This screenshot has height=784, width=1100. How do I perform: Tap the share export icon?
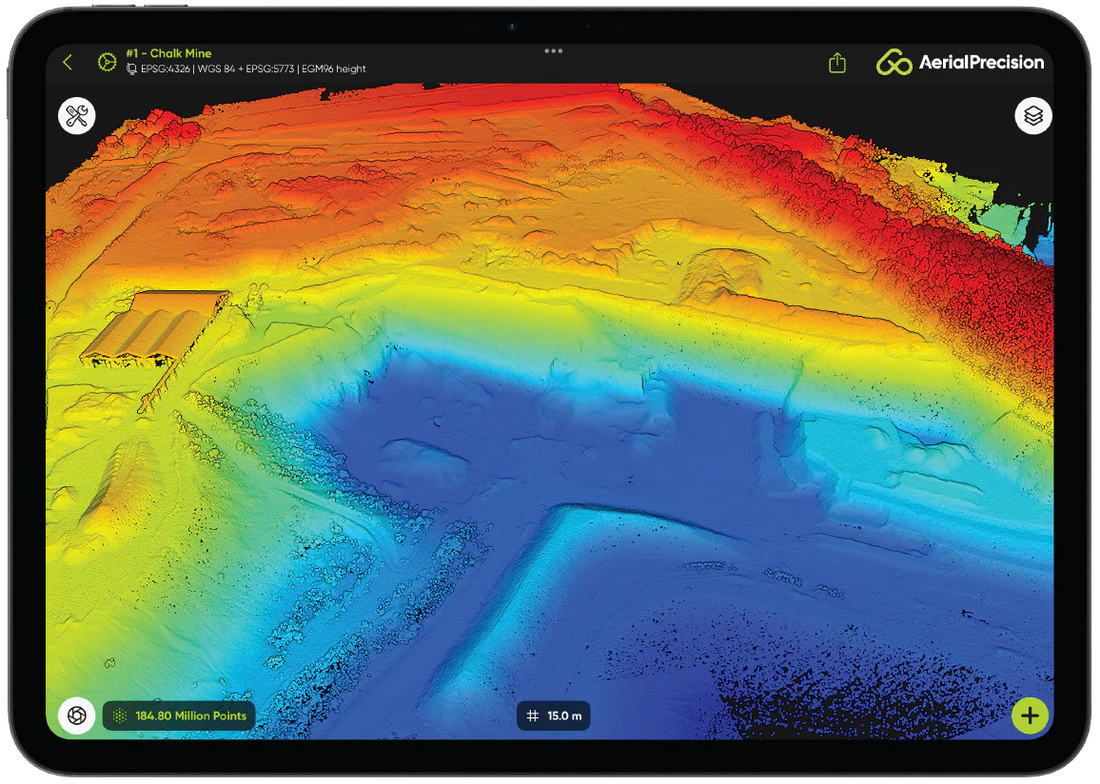(837, 63)
